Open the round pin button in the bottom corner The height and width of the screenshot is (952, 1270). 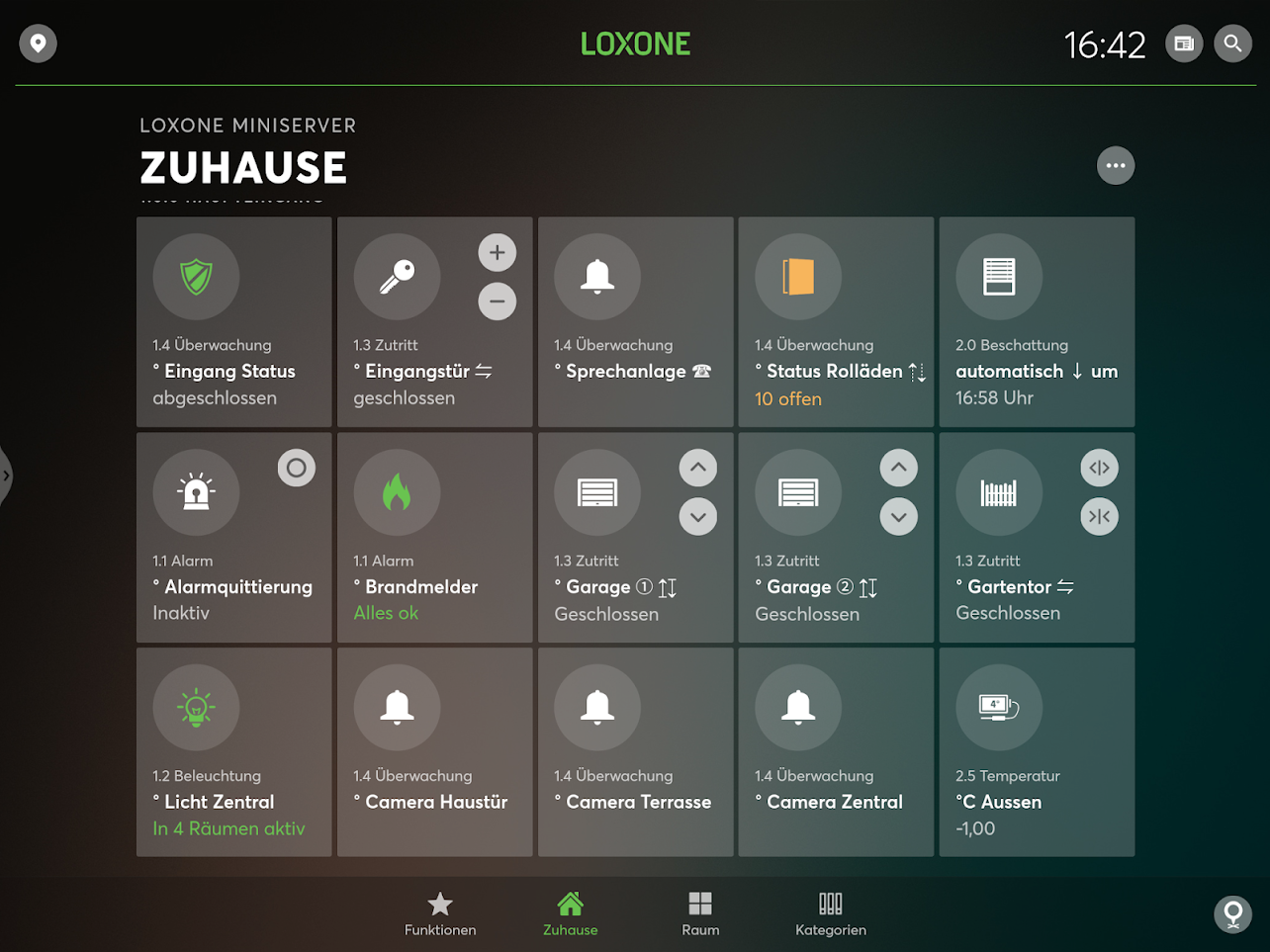click(1232, 913)
